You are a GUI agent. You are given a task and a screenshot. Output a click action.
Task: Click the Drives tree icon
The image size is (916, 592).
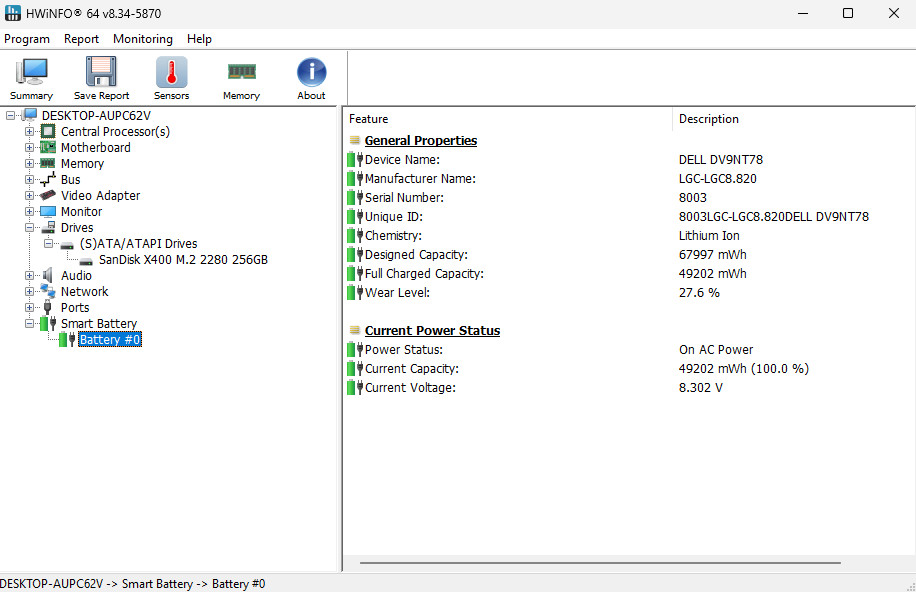point(48,227)
